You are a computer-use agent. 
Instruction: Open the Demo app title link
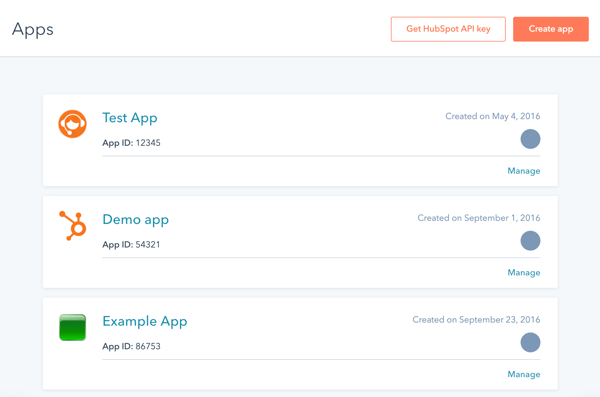[135, 220]
